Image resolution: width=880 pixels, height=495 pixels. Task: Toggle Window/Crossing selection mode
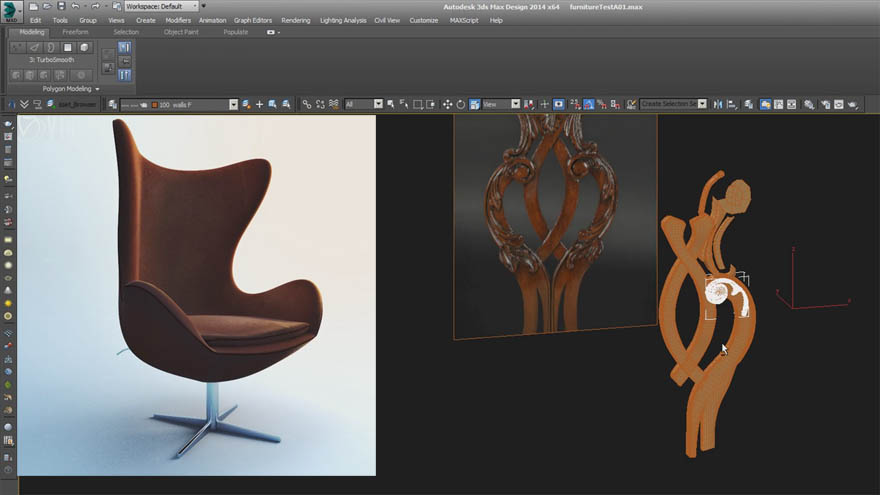point(430,104)
